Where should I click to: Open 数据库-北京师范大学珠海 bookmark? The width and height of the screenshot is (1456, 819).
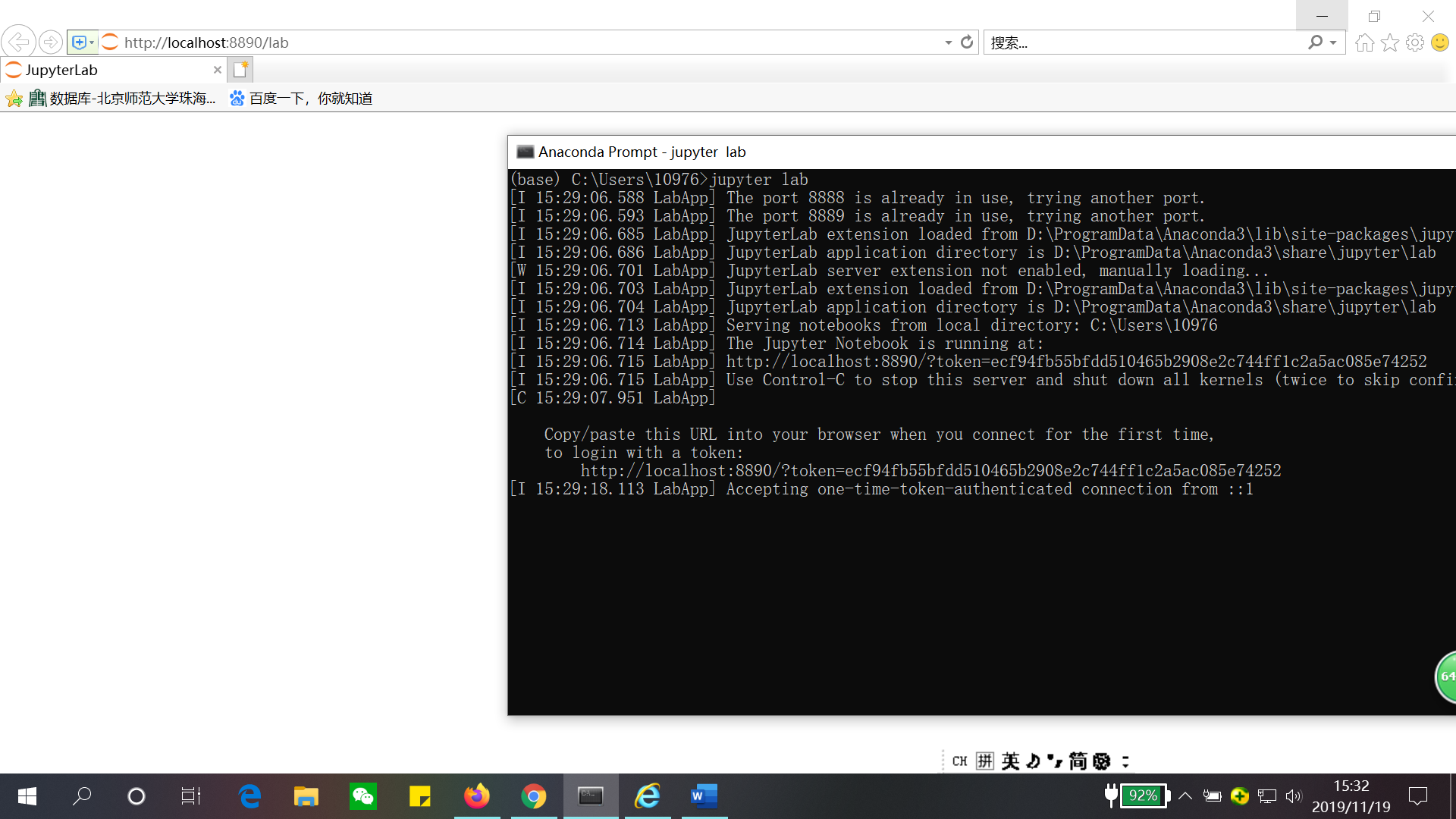pyautogui.click(x=123, y=99)
